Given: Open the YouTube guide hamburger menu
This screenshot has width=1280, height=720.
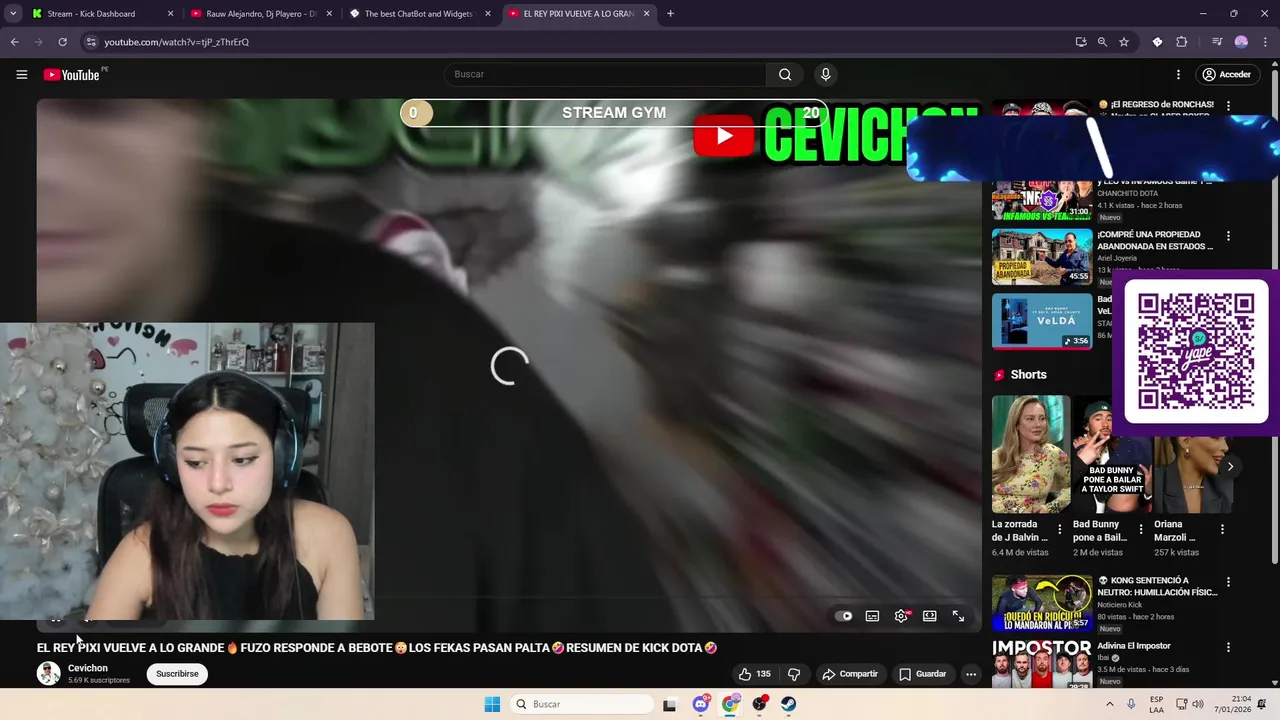Looking at the screenshot, I should click(x=21, y=74).
